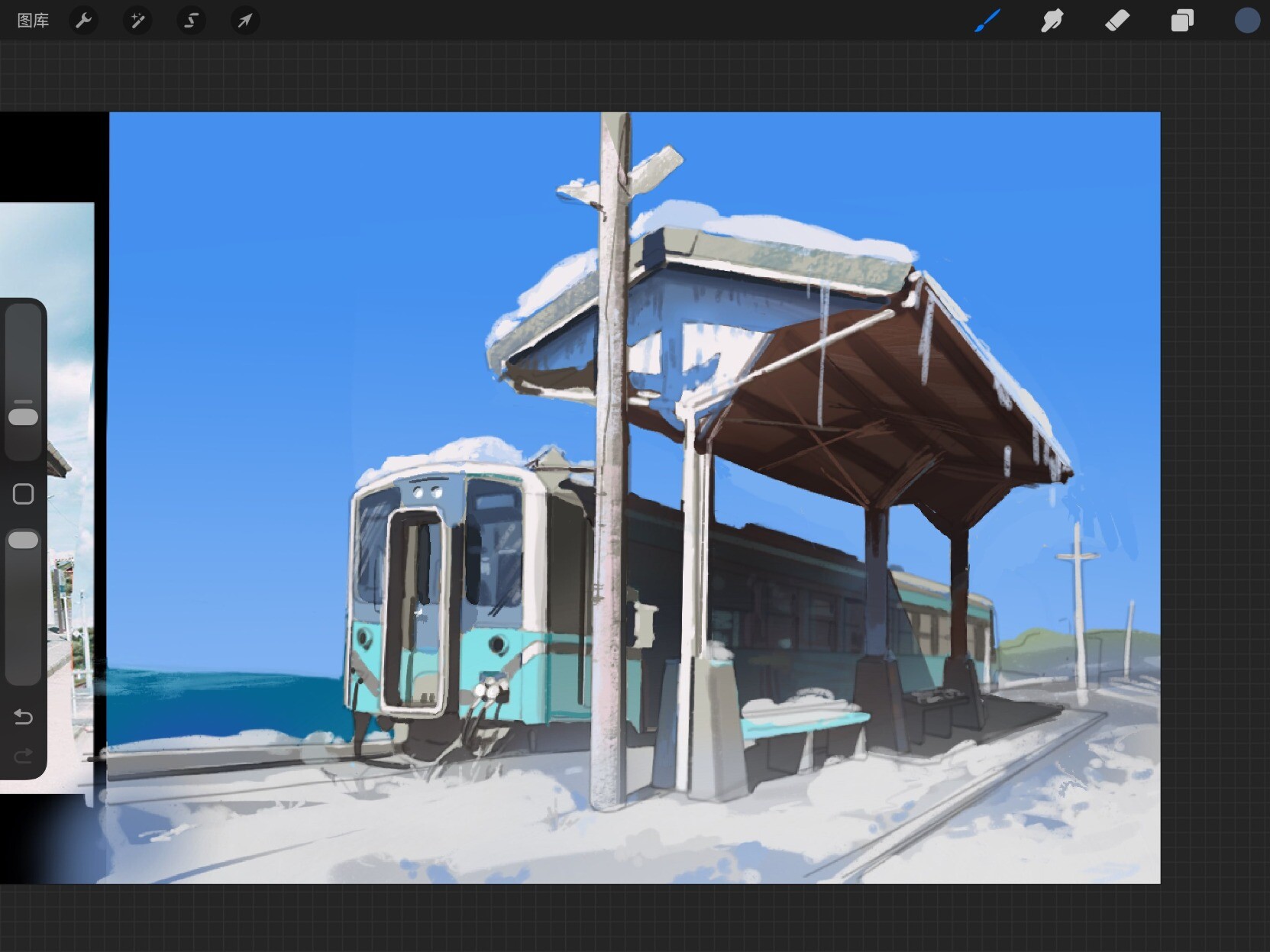This screenshot has width=1270, height=952.
Task: Select the Eraser tool
Action: [x=1117, y=21]
